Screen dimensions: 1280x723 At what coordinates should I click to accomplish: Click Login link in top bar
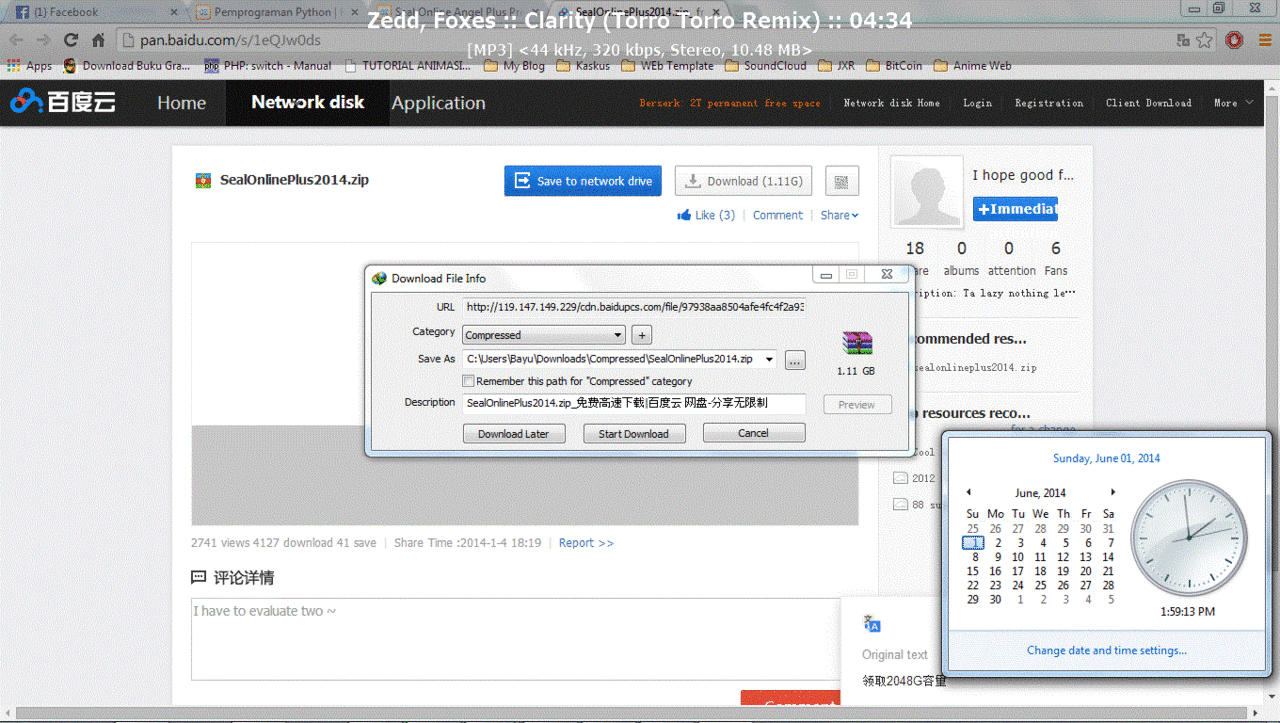tap(977, 103)
